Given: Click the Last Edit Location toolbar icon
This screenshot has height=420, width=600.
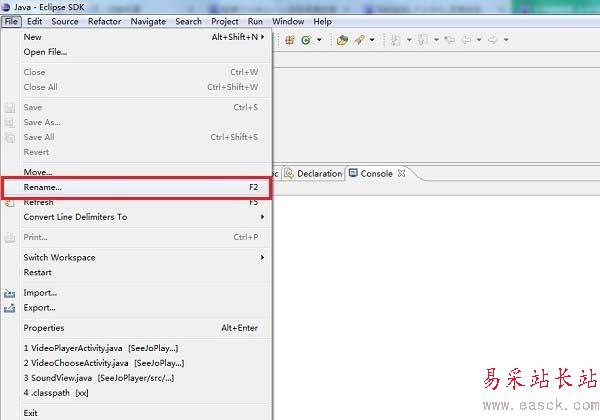Looking at the screenshot, I should pyautogui.click(x=450, y=39).
